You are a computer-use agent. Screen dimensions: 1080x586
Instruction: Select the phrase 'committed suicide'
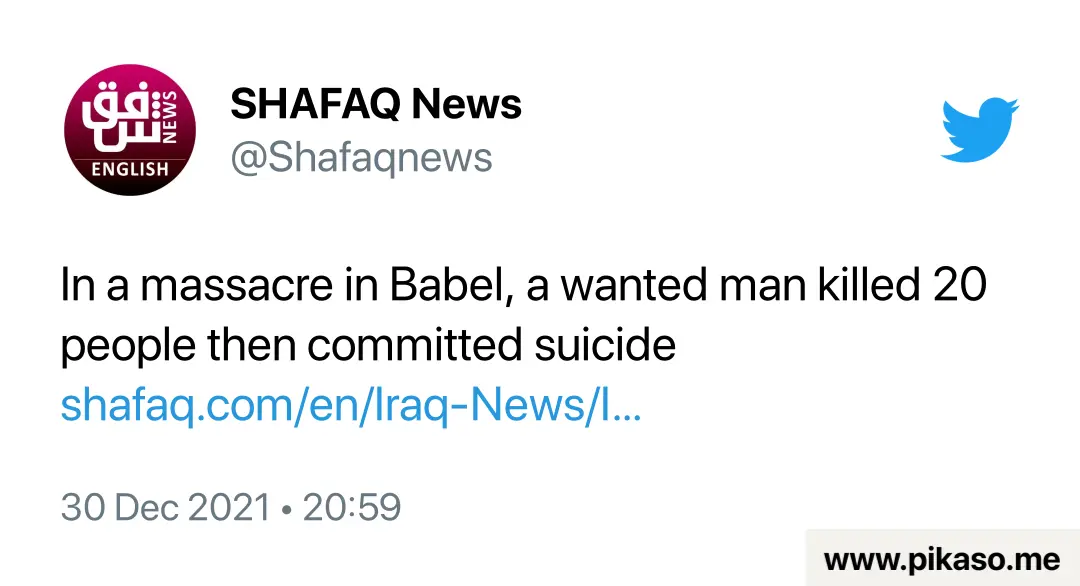(x=491, y=344)
